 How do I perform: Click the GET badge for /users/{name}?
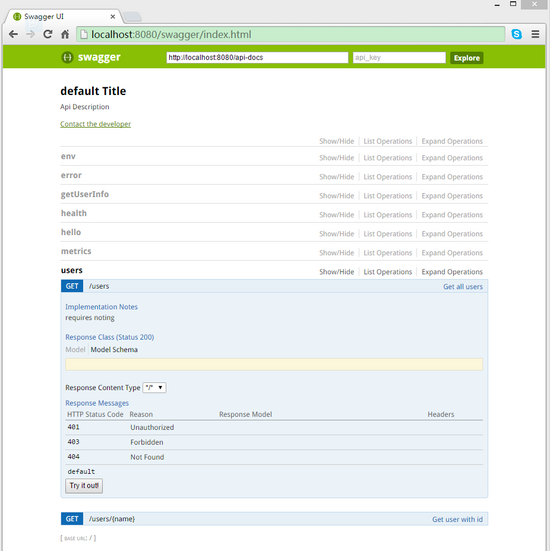click(72, 519)
